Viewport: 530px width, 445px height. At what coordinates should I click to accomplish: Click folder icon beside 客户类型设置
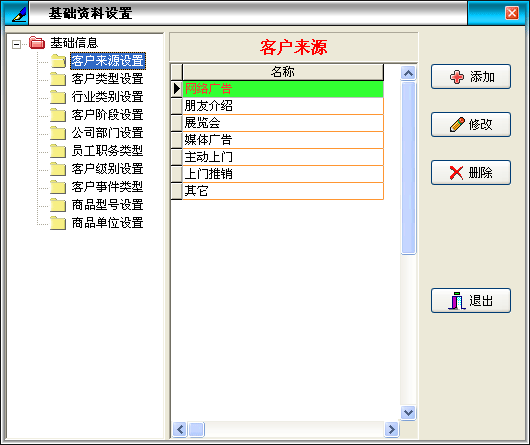[58, 79]
